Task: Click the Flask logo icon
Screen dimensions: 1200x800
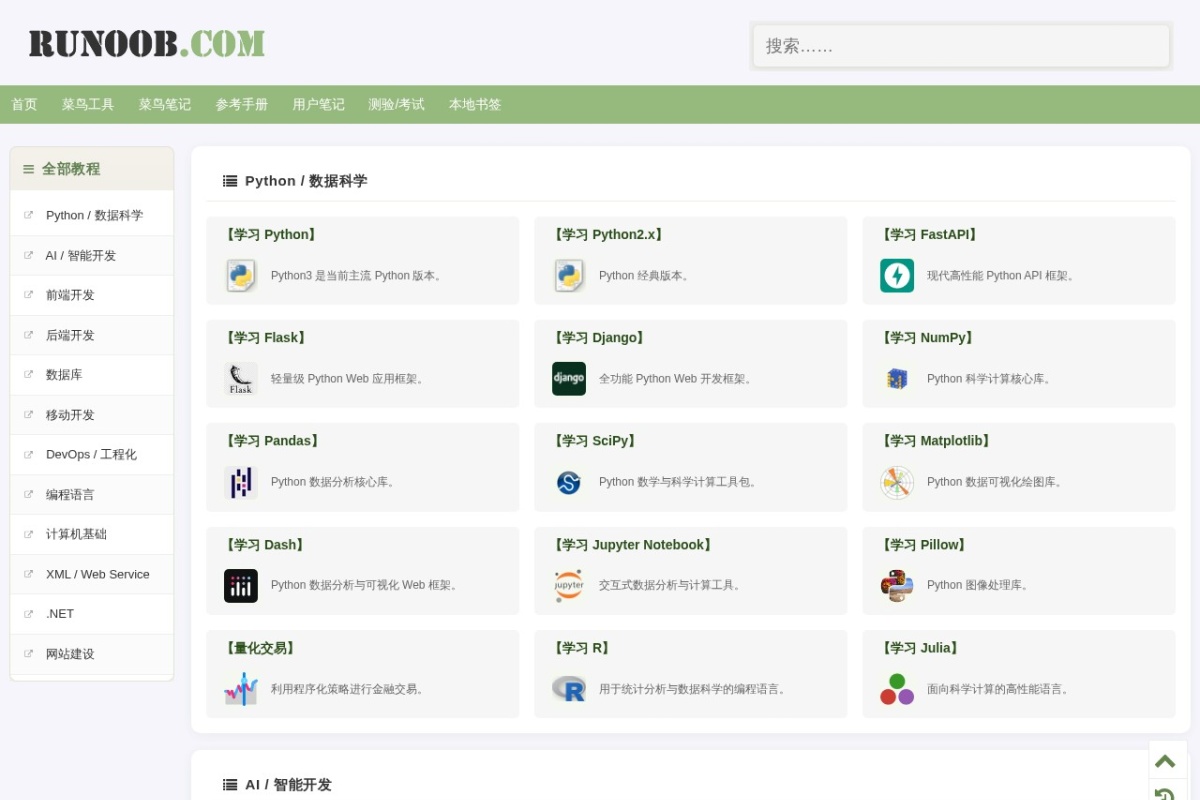Action: point(241,379)
